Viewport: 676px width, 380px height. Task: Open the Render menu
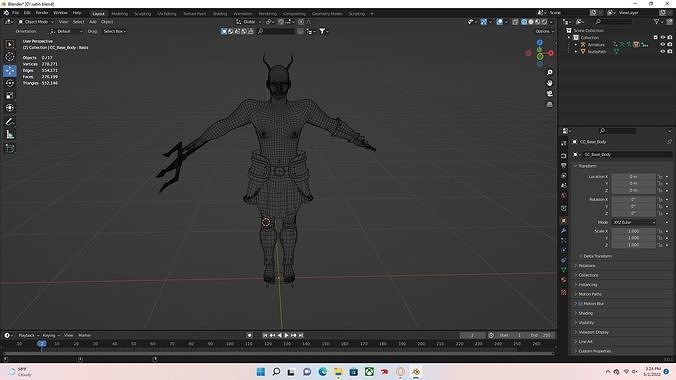pyautogui.click(x=42, y=13)
